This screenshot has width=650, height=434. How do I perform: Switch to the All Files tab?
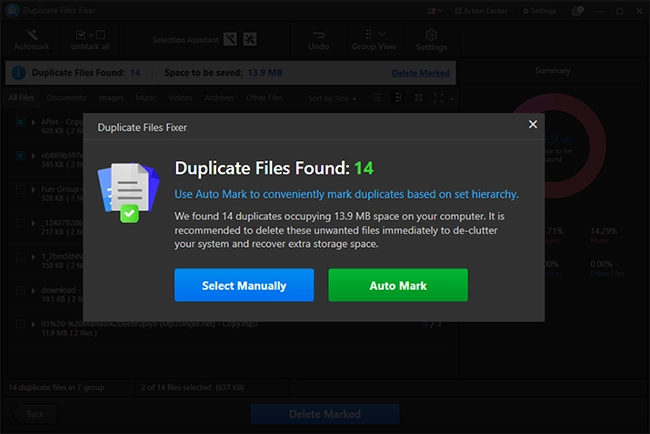(21, 98)
